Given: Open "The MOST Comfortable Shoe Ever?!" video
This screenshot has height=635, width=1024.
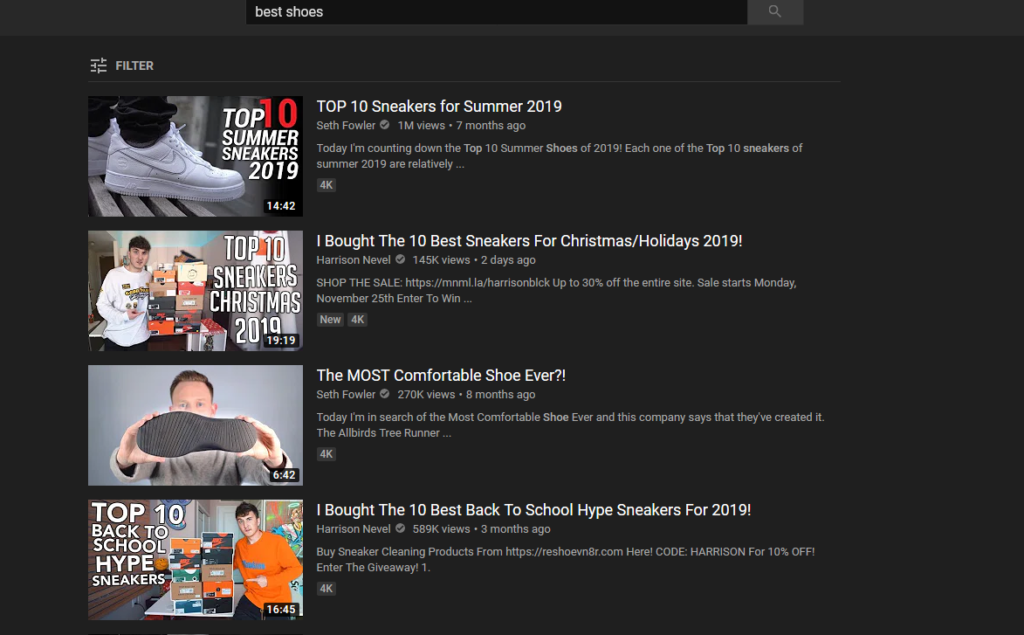Looking at the screenshot, I should [438, 374].
